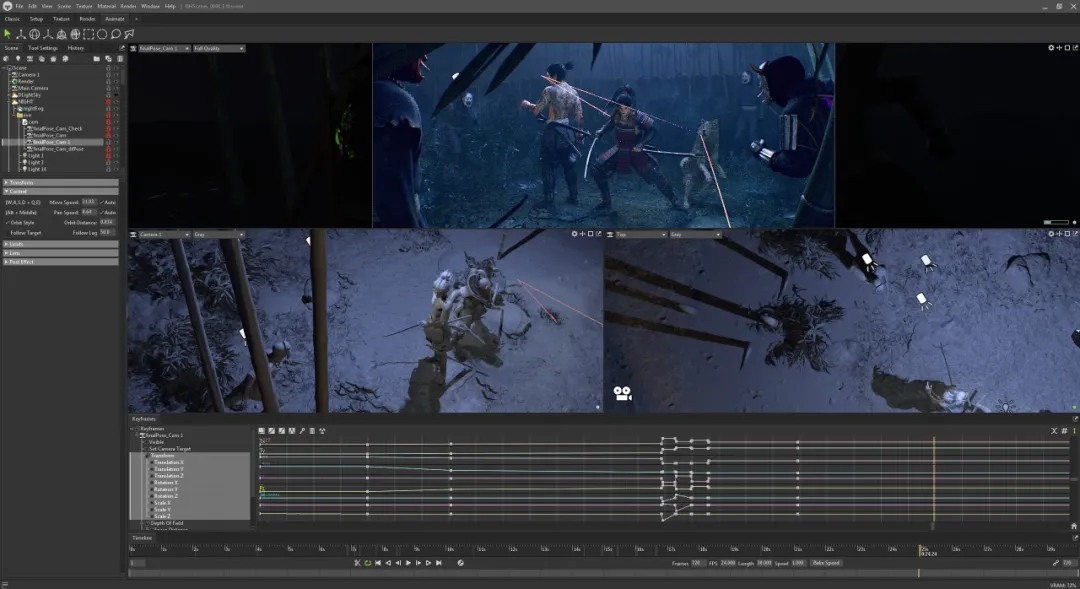Select the arrow selection tool in toolbar
This screenshot has height=589, width=1080.
(7, 34)
